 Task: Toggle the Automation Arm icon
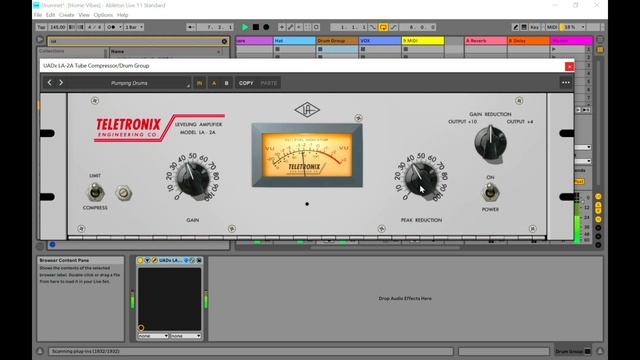[290, 27]
